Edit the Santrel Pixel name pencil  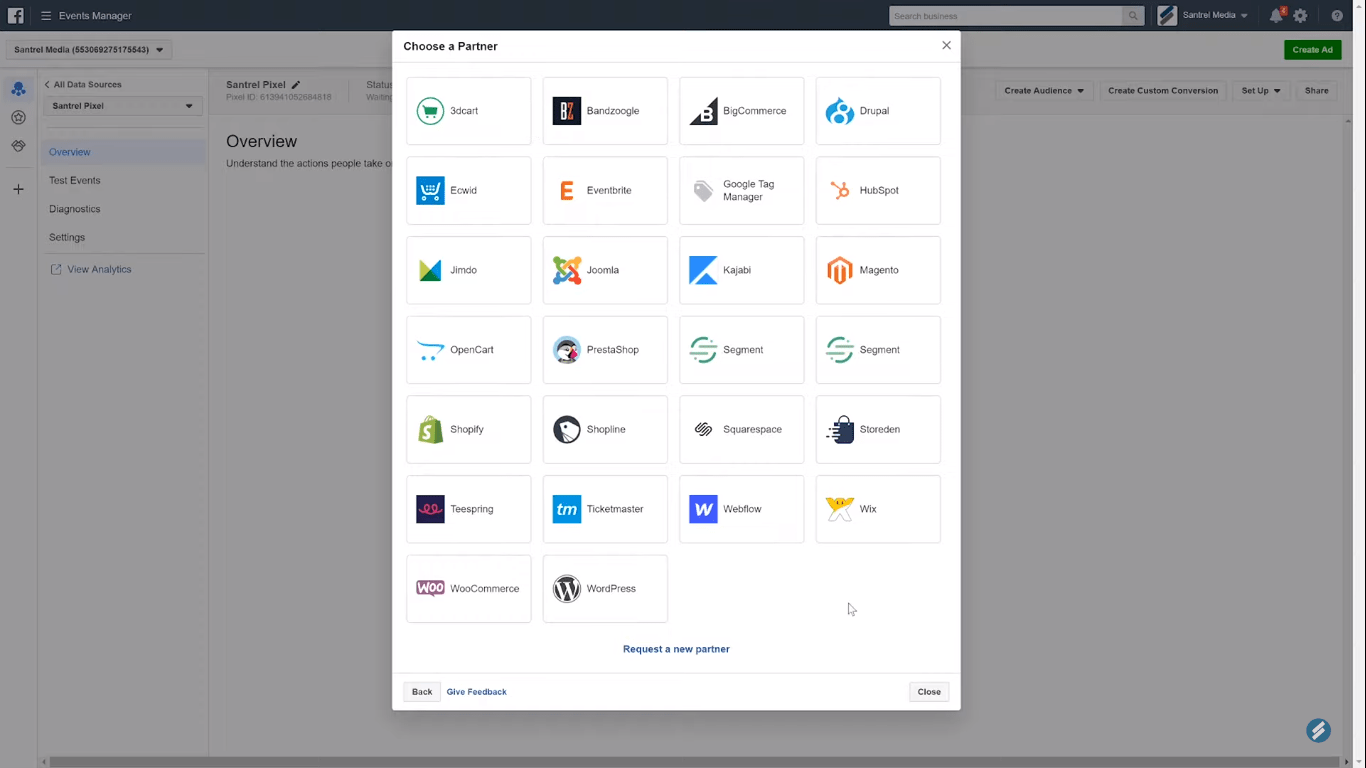[x=296, y=85]
